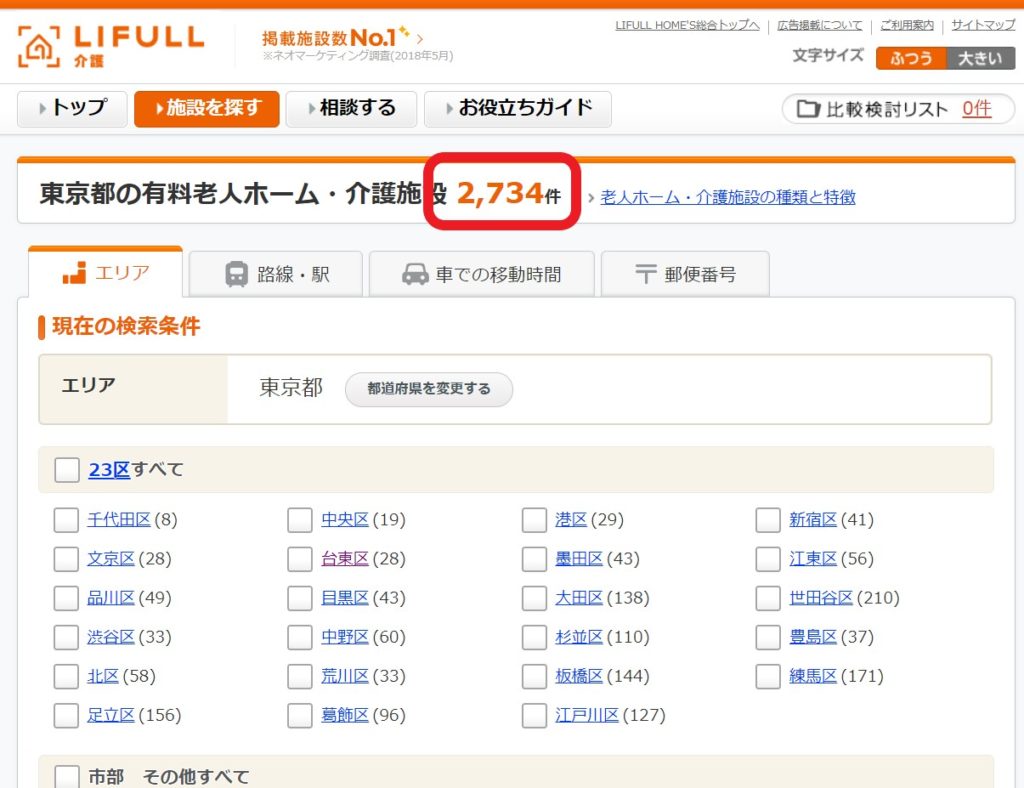Check the 練馬区 checkbox
This screenshot has height=788, width=1024.
[x=768, y=677]
